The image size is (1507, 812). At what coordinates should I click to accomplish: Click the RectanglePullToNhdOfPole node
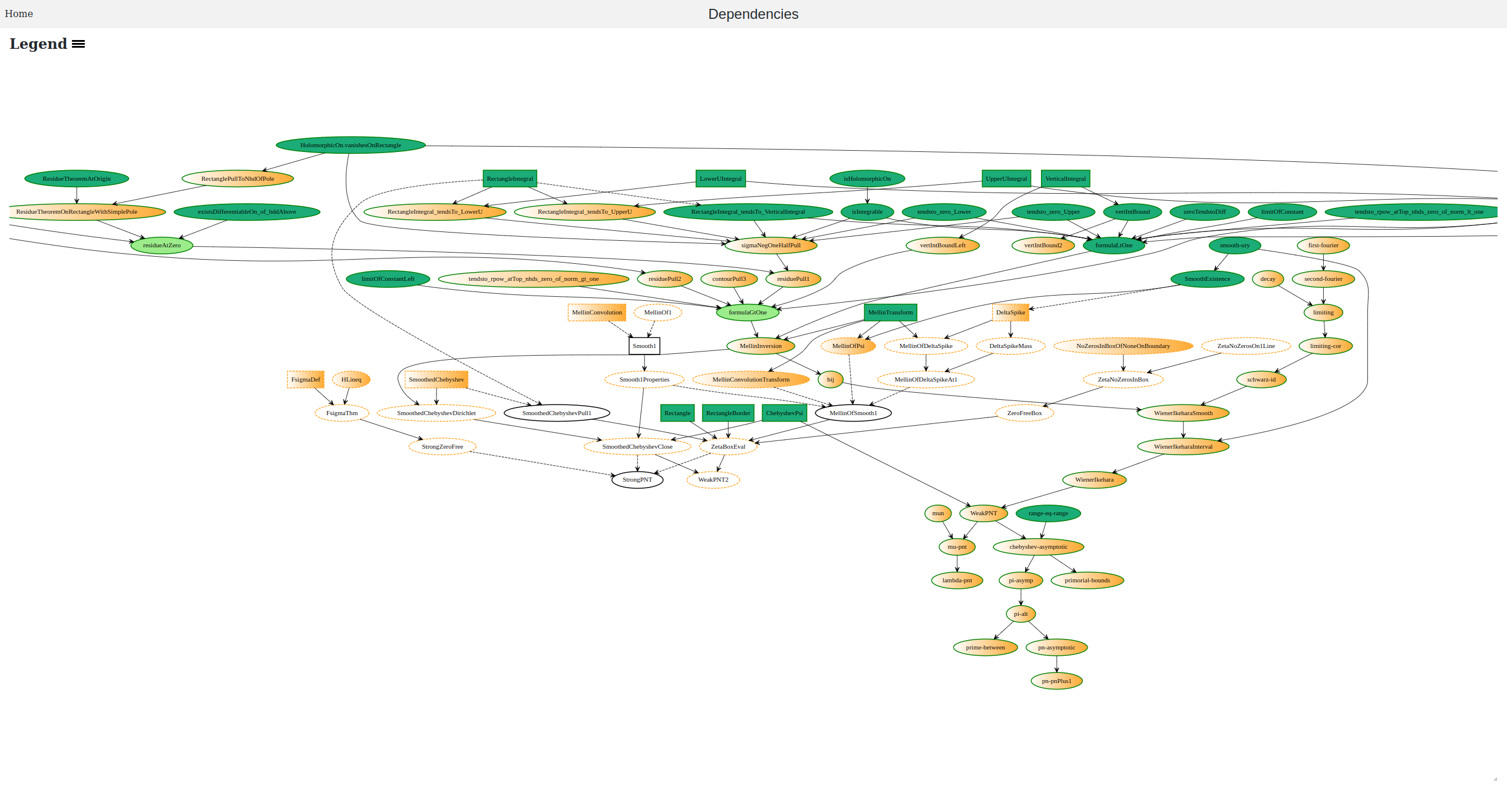pyautogui.click(x=237, y=179)
